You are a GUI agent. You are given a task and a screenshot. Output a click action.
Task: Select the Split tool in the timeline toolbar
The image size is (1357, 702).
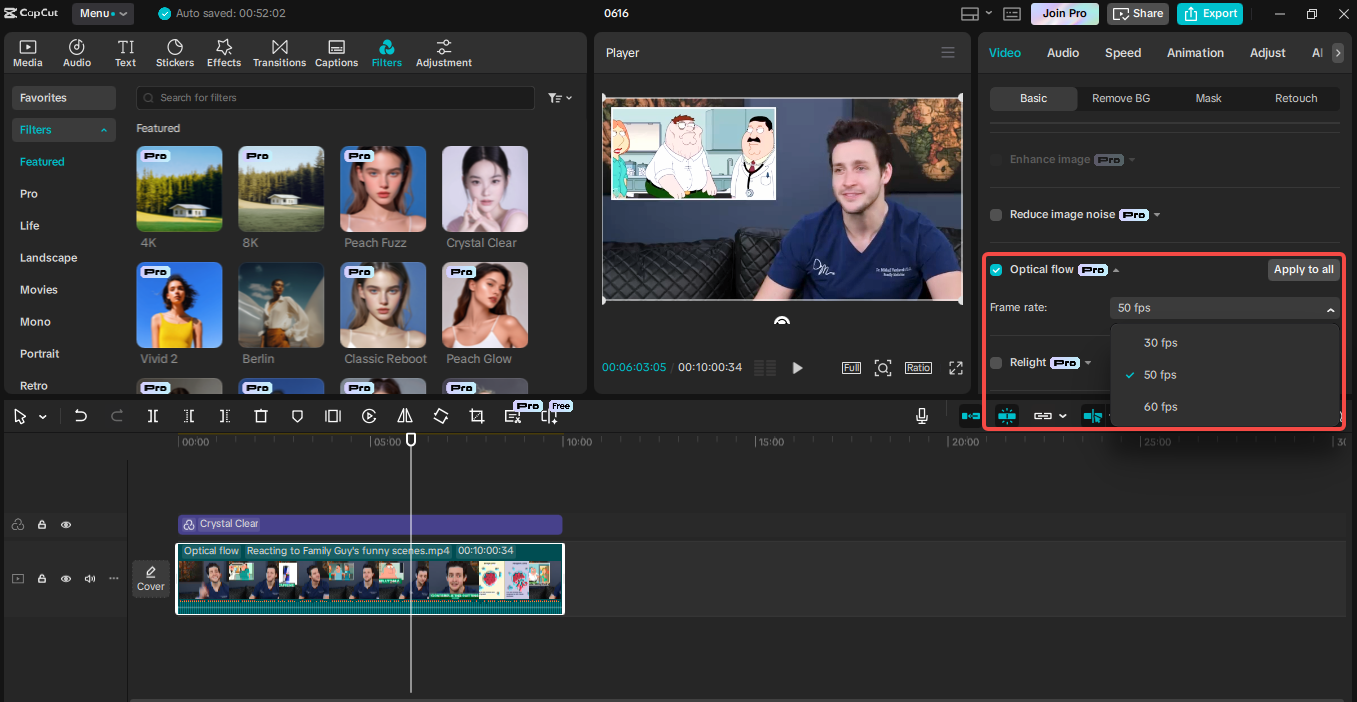click(x=153, y=415)
